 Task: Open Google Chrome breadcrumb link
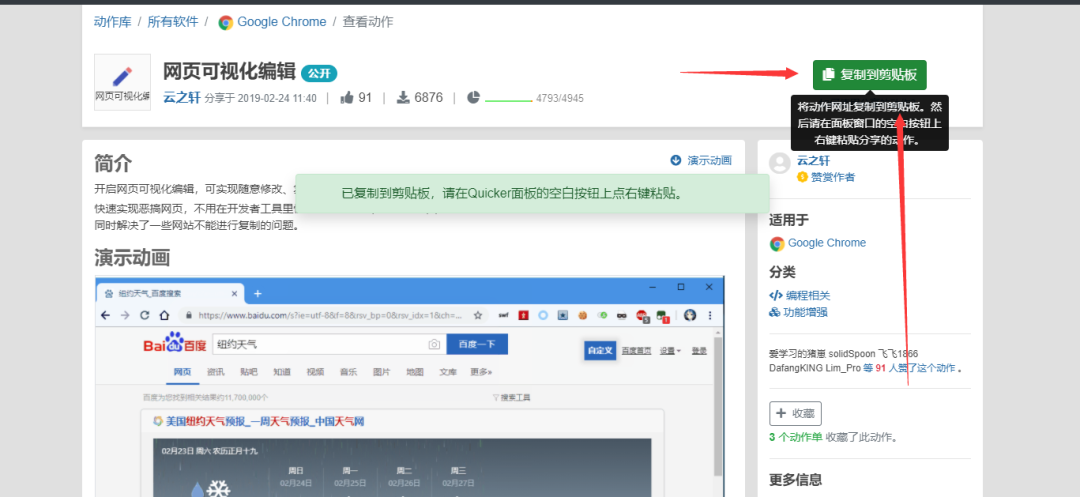pos(282,21)
